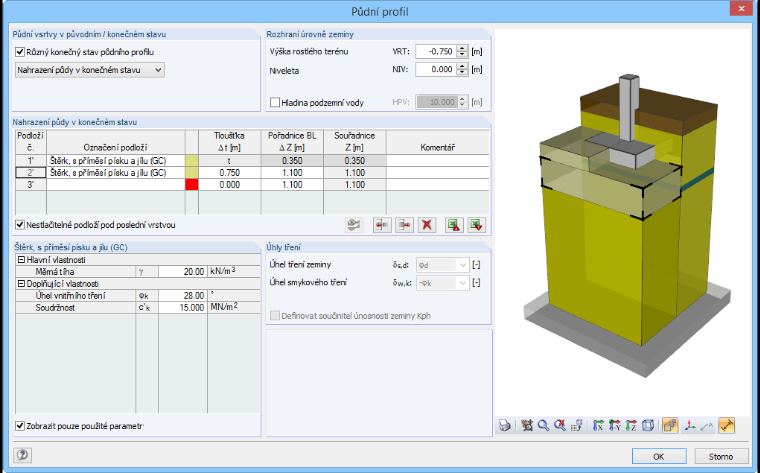This screenshot has width=760, height=473.
Task: Click Pořadnice BL cell 1.100 in row 2'
Action: pyautogui.click(x=292, y=173)
